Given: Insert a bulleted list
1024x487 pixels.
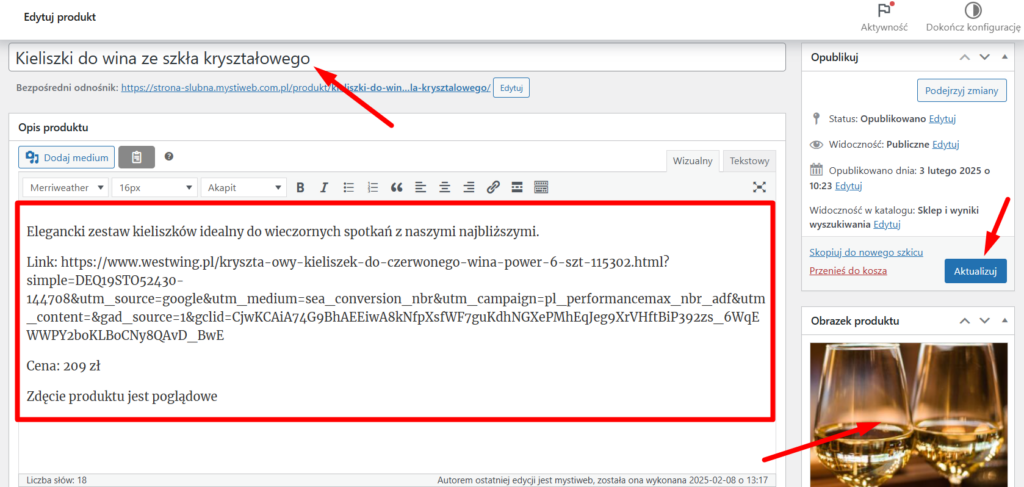Looking at the screenshot, I should [348, 187].
